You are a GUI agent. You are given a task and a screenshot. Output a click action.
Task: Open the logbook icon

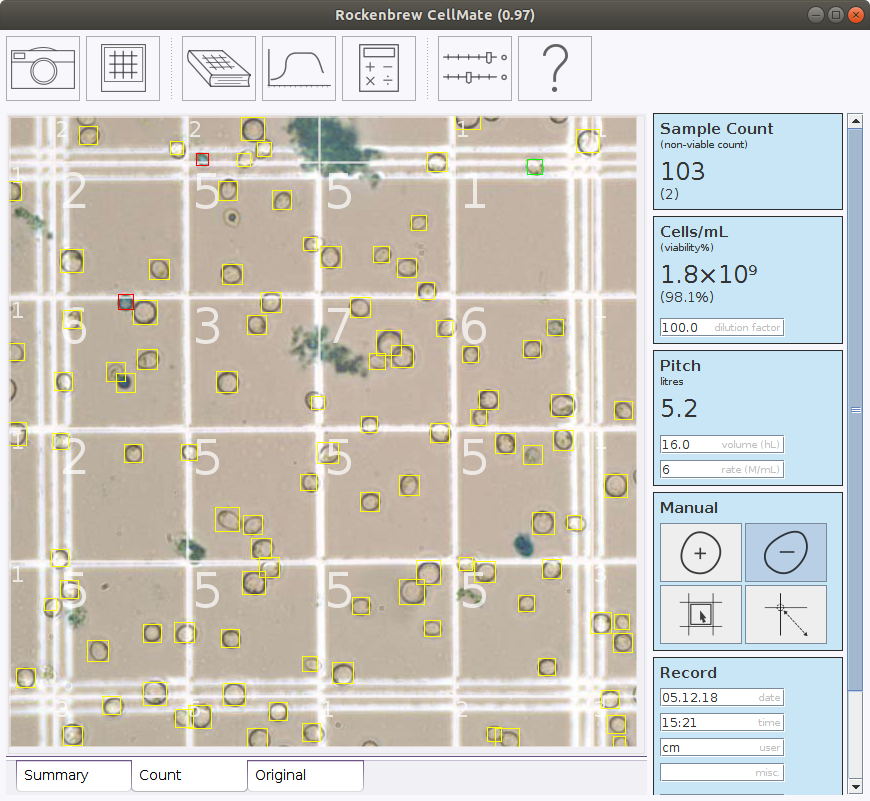tap(219, 68)
